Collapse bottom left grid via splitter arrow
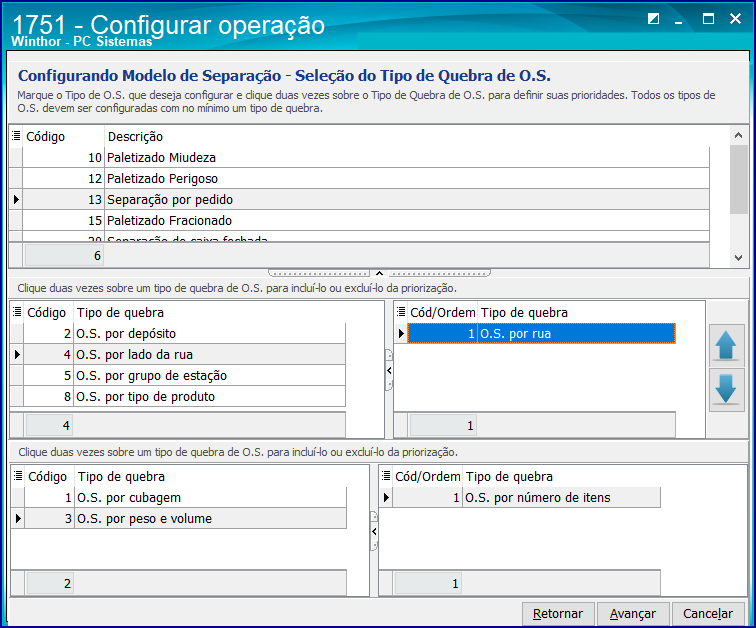 374,531
